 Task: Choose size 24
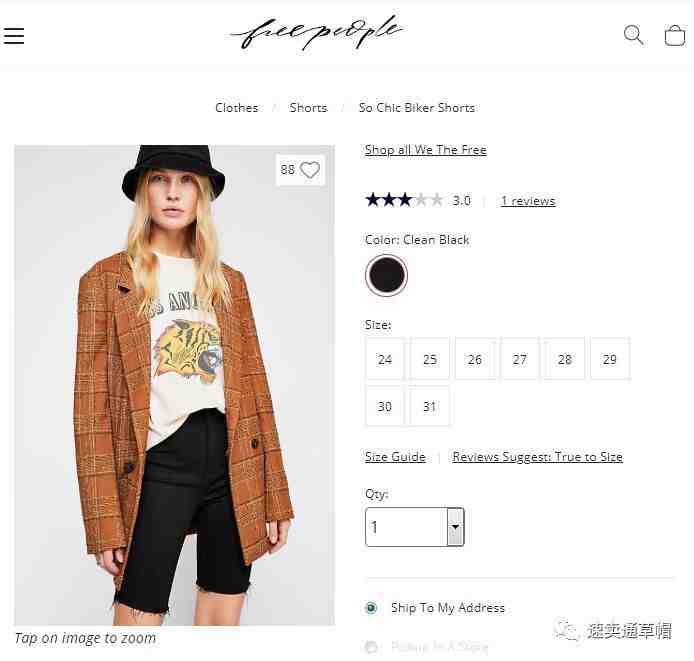coord(385,359)
